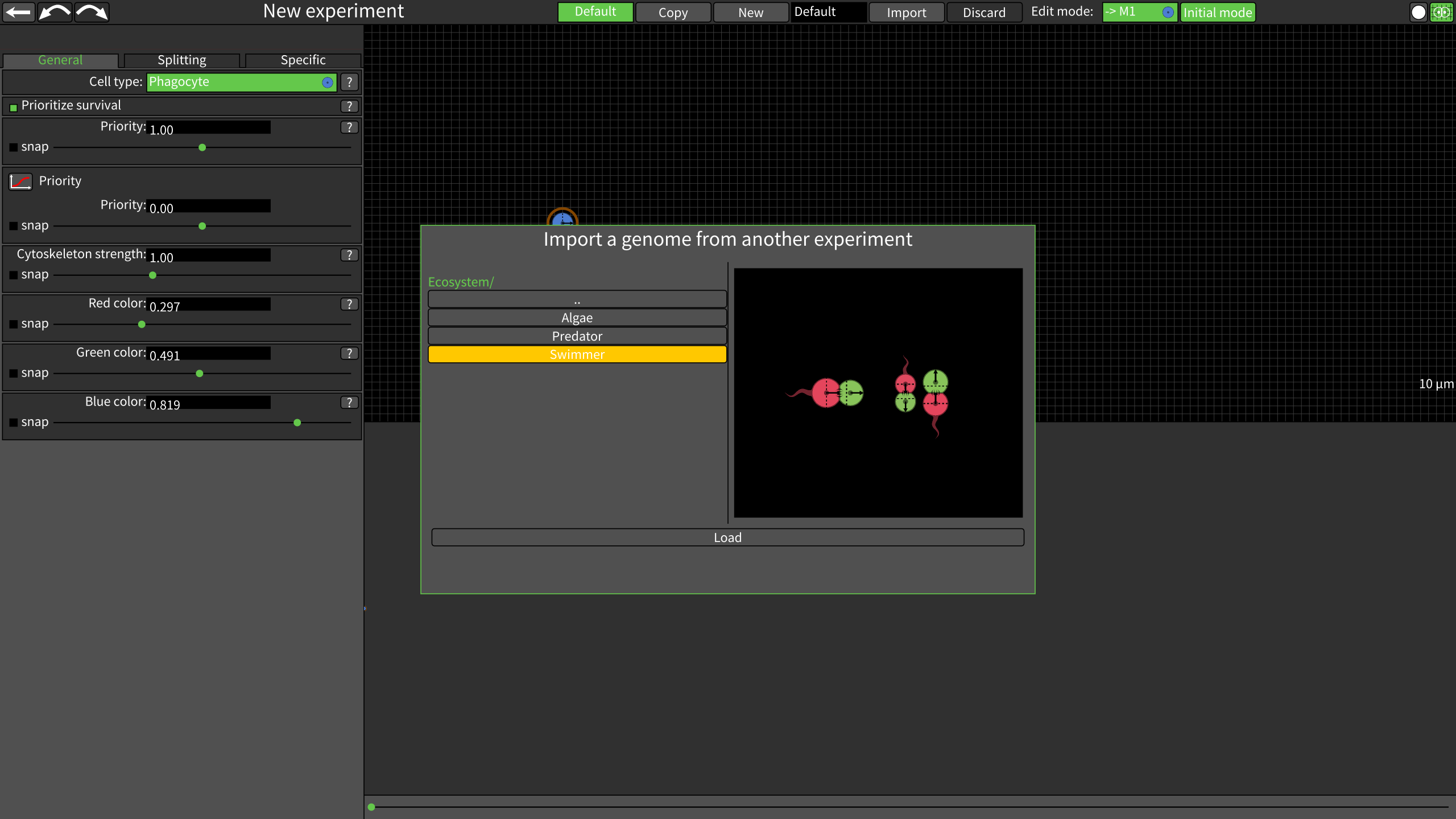Open help for Red color

pos(349,304)
